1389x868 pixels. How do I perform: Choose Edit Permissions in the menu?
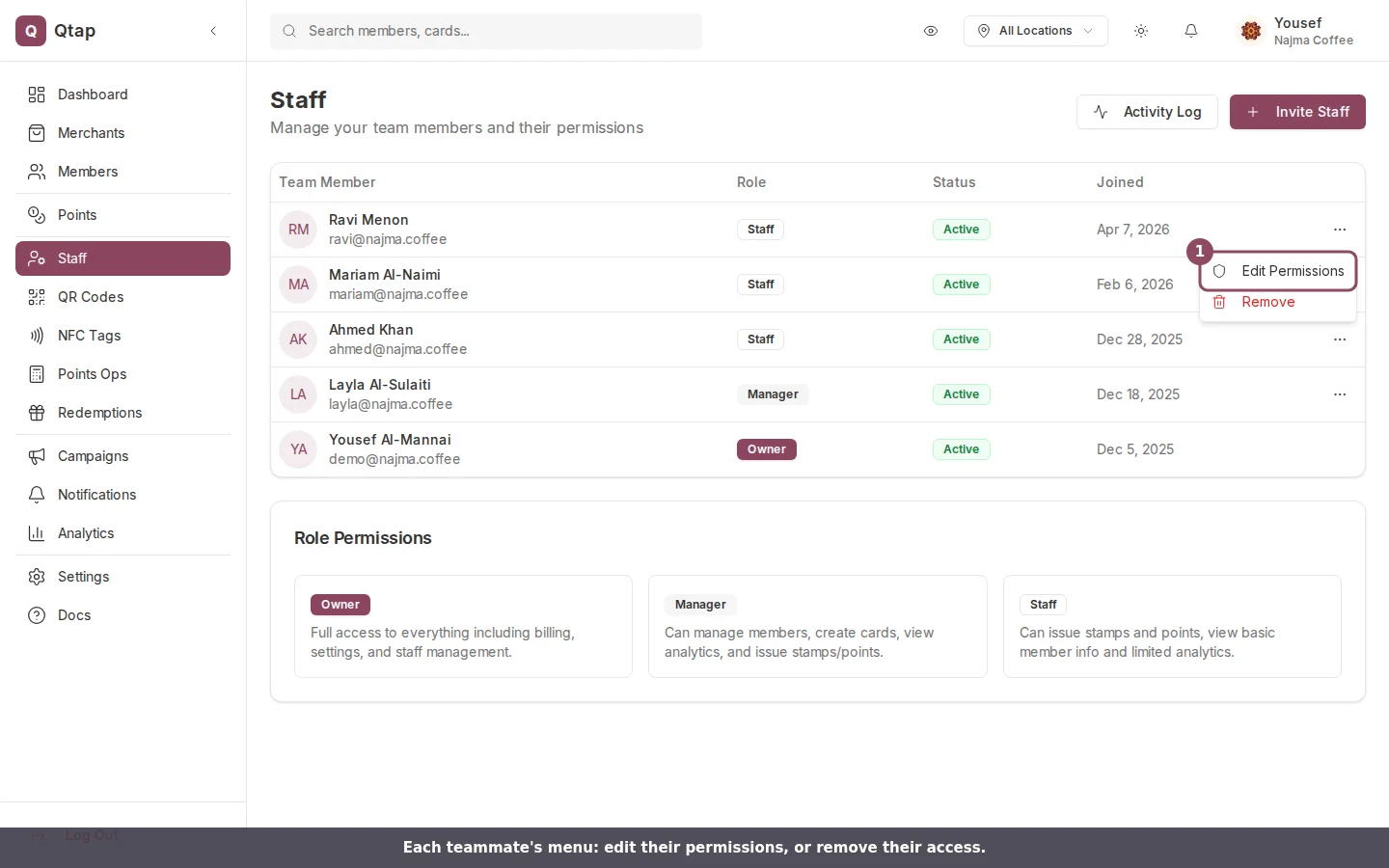(x=1278, y=271)
